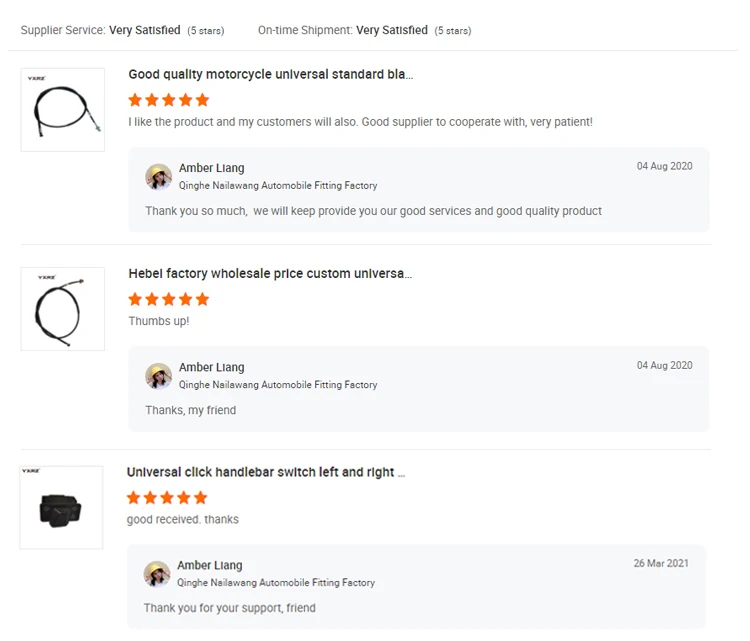The width and height of the screenshot is (750, 641).
Task: Click Qinghe Nailawang factory name in first reply
Action: click(278, 186)
